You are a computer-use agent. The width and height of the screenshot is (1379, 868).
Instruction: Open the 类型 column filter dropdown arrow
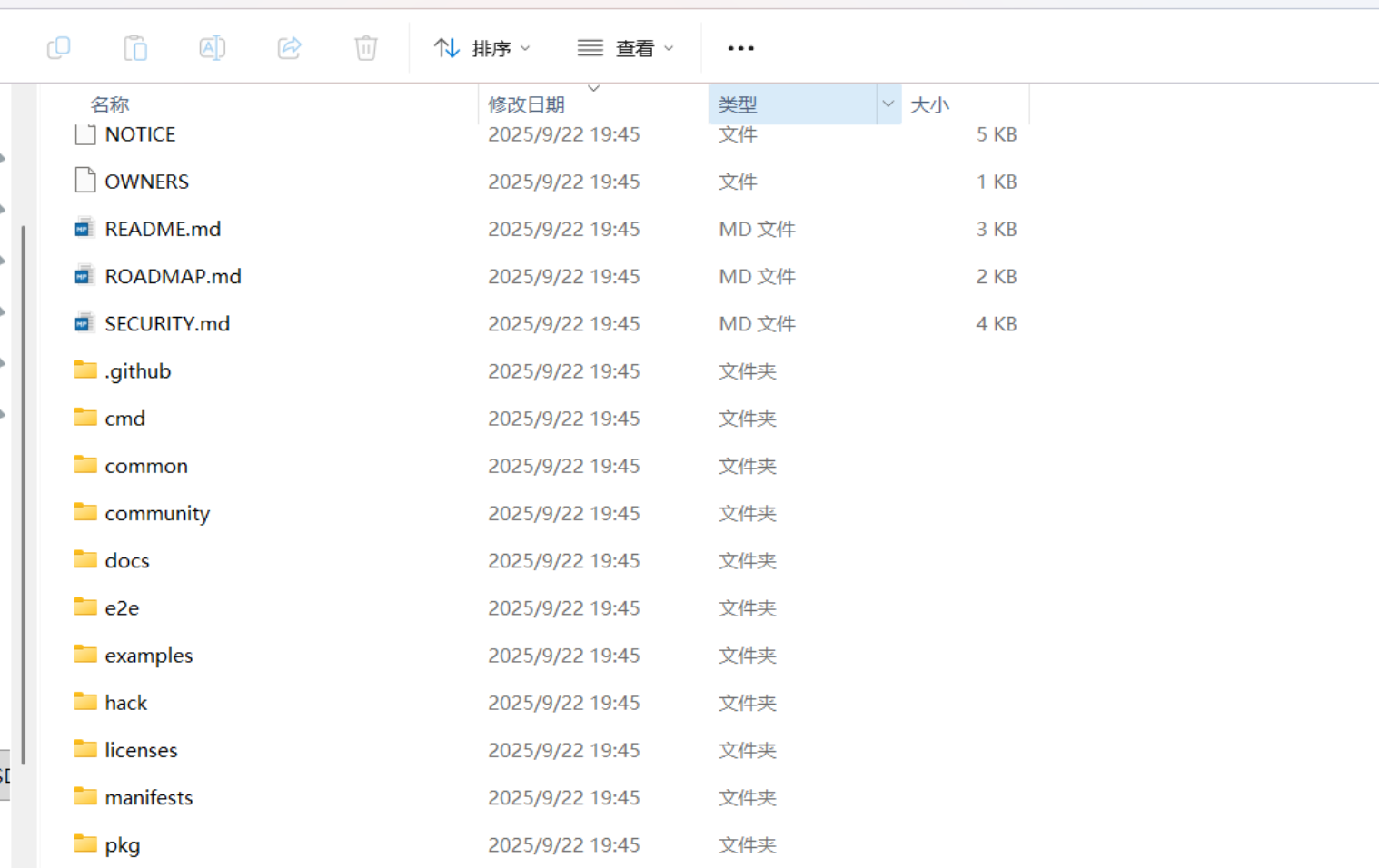point(888,104)
